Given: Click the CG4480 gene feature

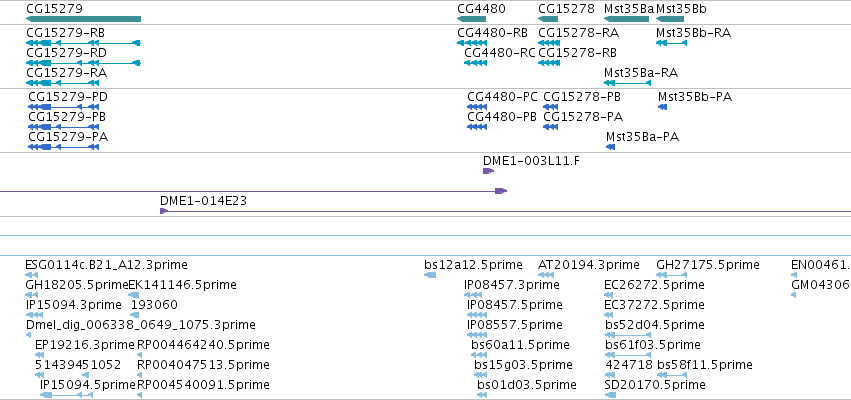Looking at the screenshot, I should (x=471, y=20).
